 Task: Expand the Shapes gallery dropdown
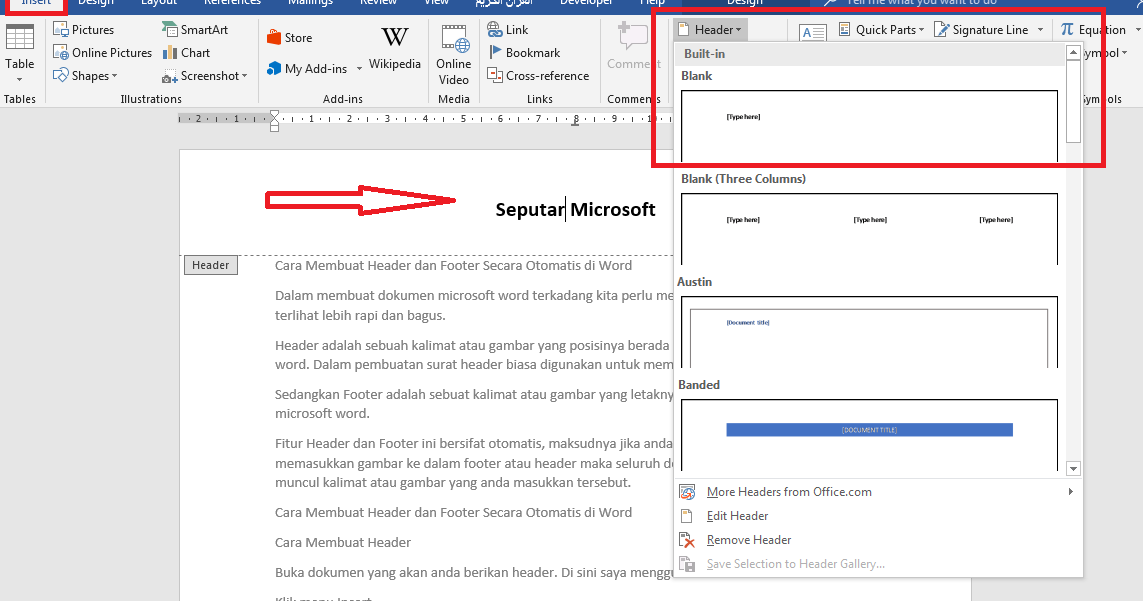pyautogui.click(x=114, y=76)
